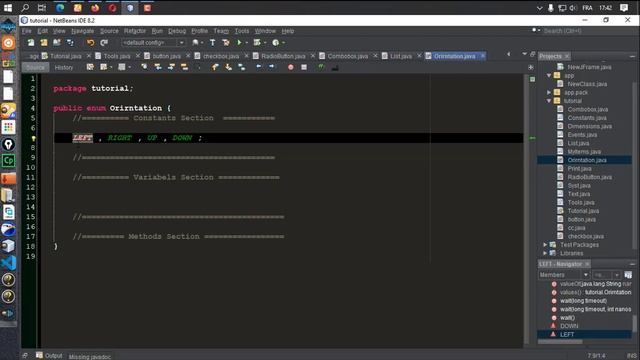The width and height of the screenshot is (640, 360).
Task: Click the Debug Project toolbar icon
Action: click(257, 42)
